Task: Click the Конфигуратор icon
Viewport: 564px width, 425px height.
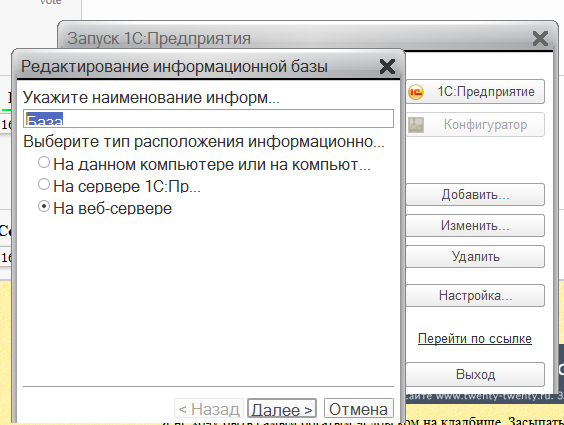Action: (416, 125)
